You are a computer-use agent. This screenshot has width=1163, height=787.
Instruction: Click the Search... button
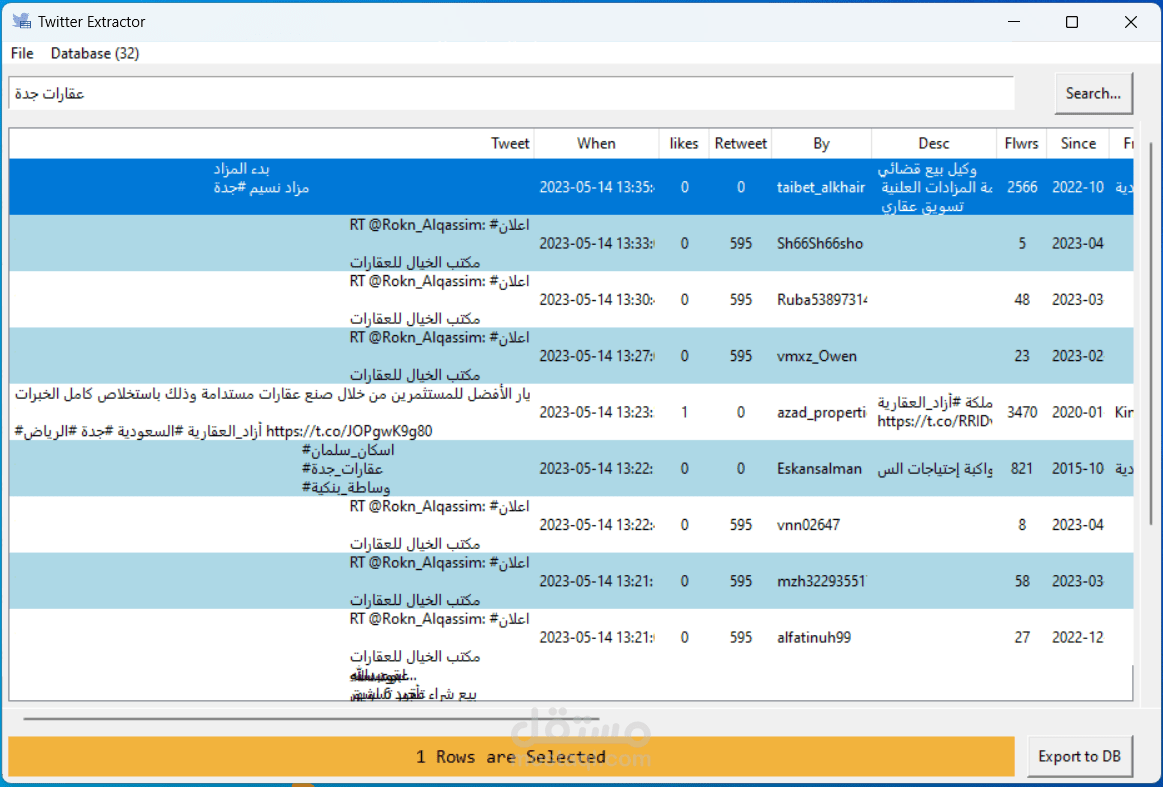pyautogui.click(x=1093, y=93)
